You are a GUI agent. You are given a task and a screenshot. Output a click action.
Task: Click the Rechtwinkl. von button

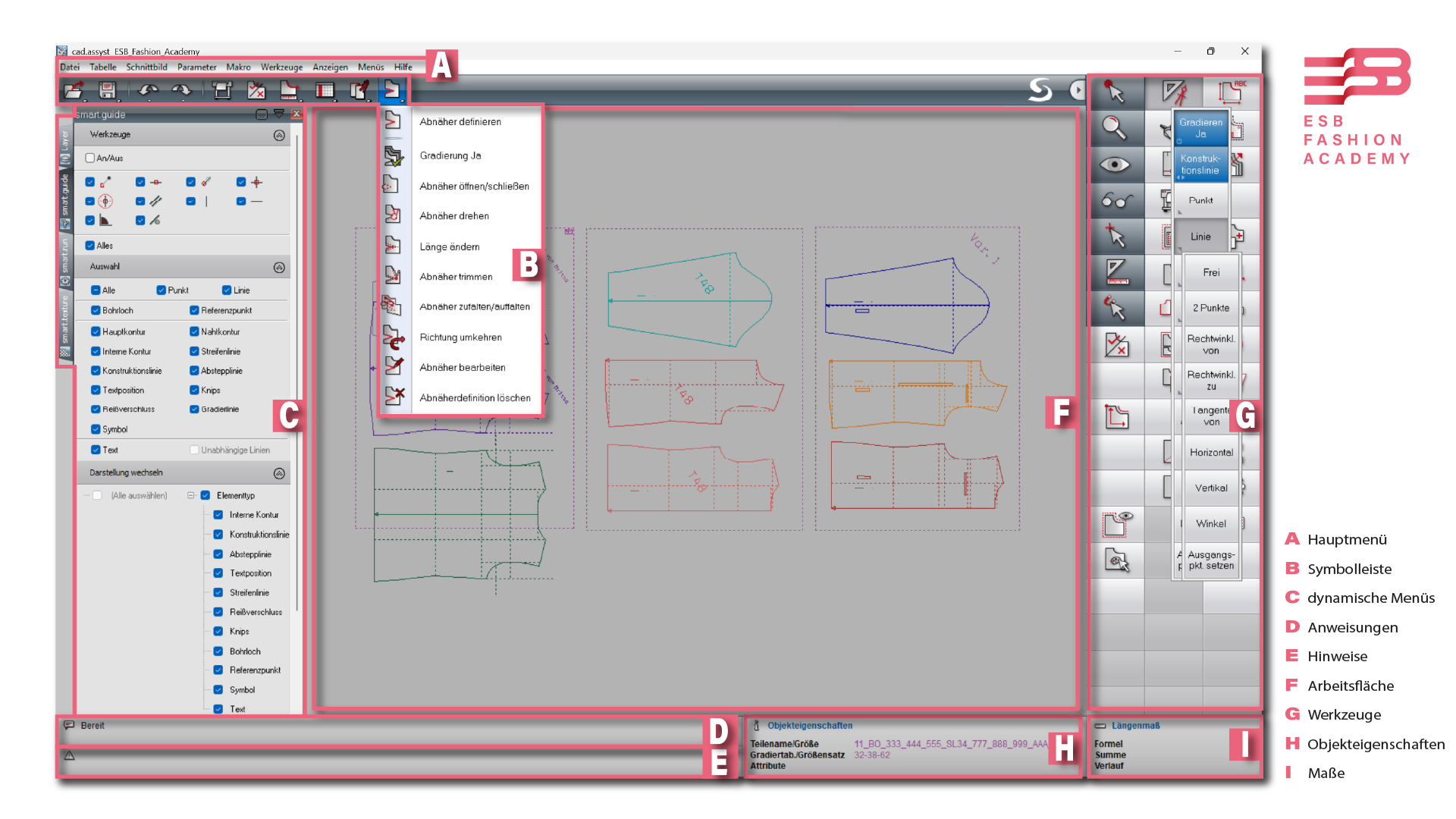tap(1211, 344)
